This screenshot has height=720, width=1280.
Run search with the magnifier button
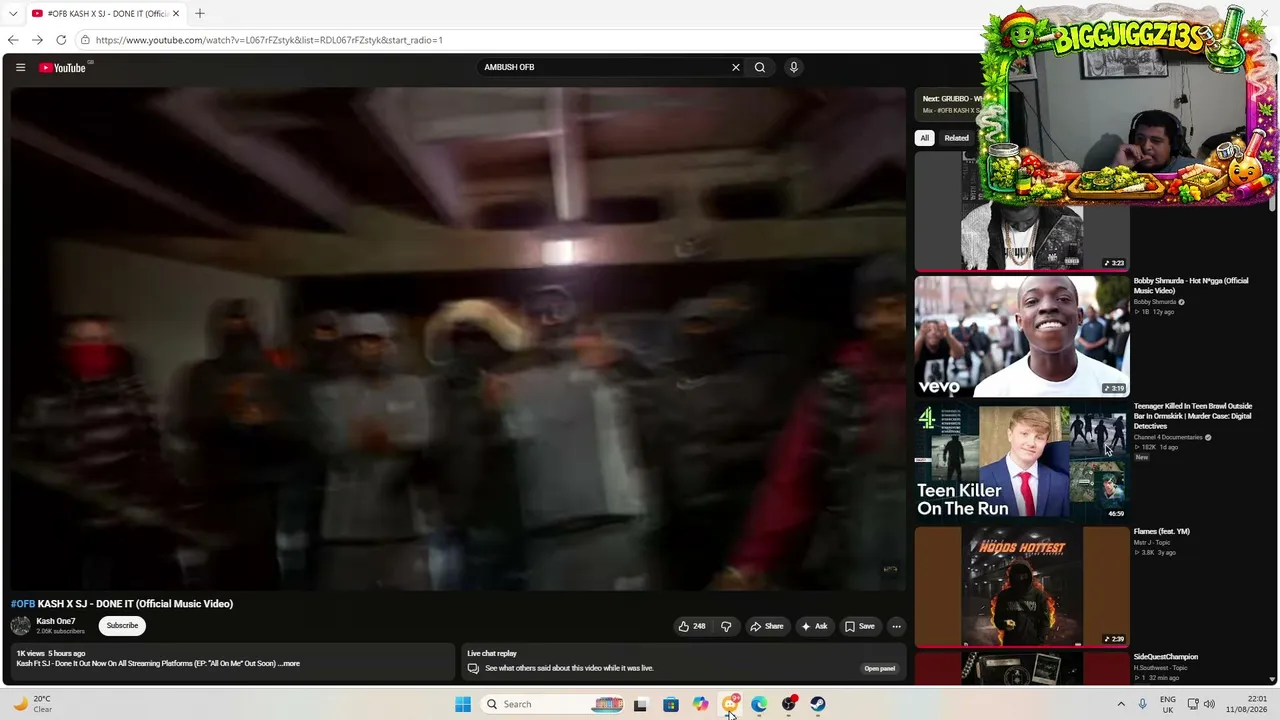click(x=760, y=67)
